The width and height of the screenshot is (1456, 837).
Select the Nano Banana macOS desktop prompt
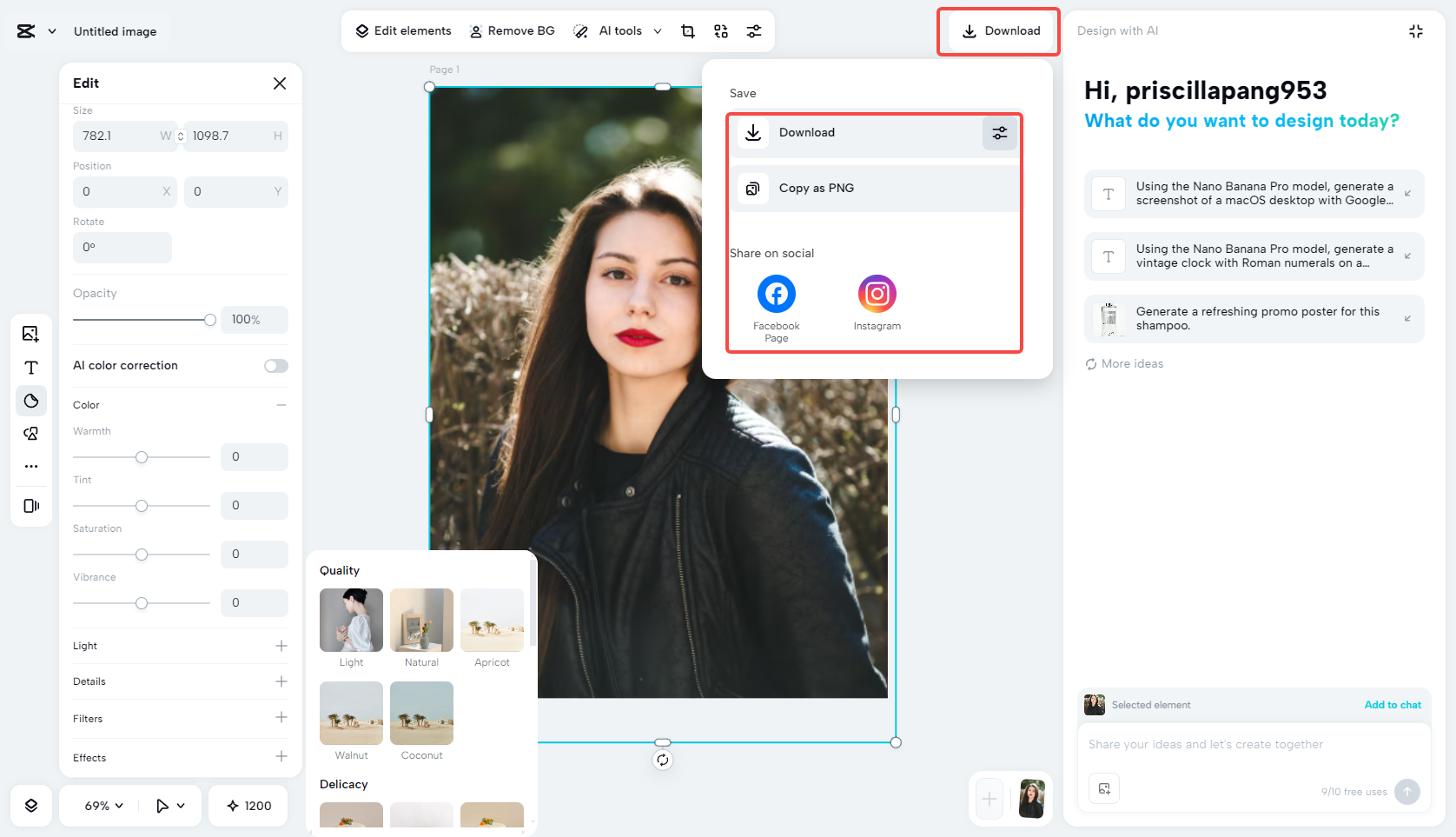[1254, 194]
